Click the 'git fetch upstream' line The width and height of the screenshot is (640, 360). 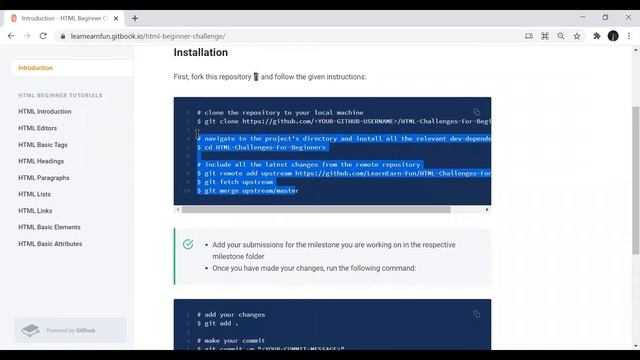coord(235,182)
